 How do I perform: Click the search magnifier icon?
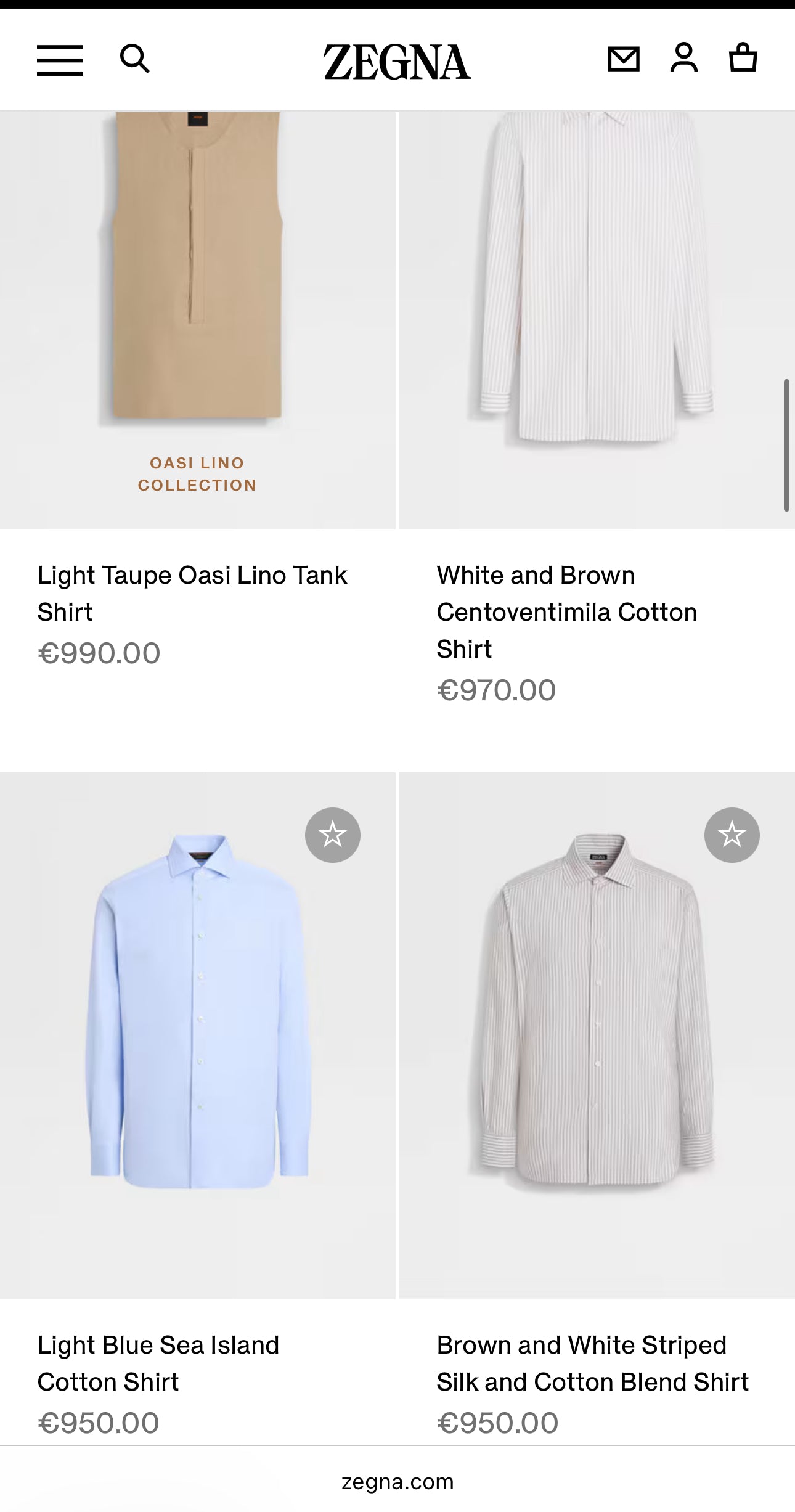[134, 59]
